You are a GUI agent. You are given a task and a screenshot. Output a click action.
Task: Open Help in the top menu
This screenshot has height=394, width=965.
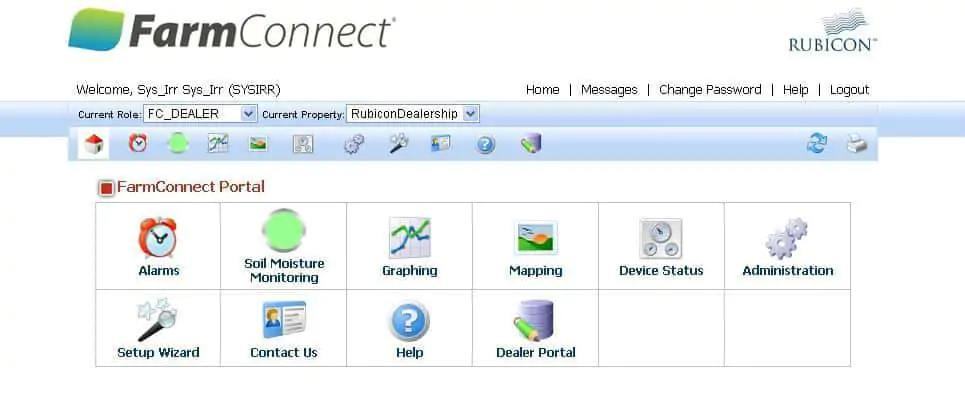(x=795, y=90)
